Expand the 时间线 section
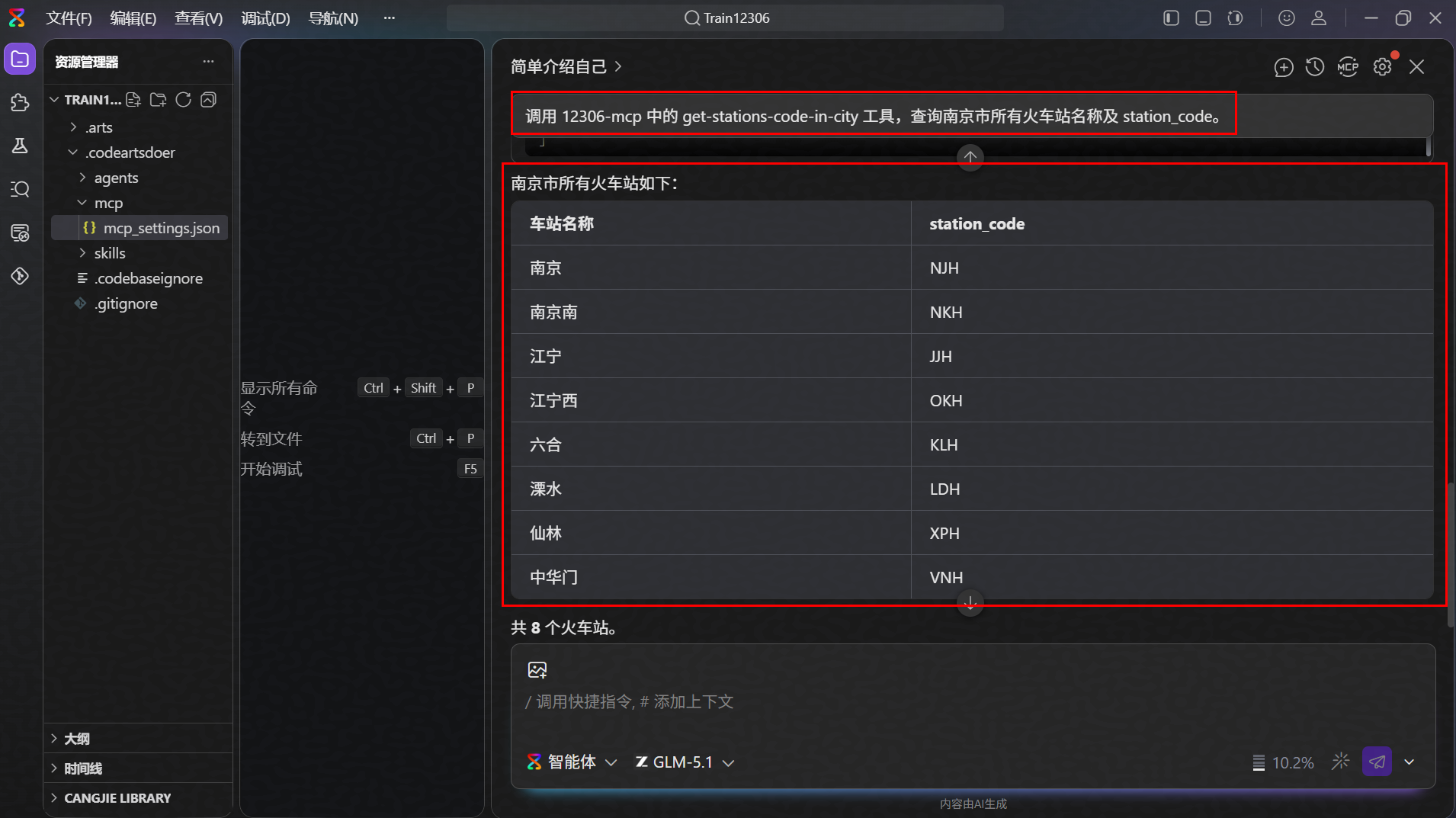1456x818 pixels. 138,768
